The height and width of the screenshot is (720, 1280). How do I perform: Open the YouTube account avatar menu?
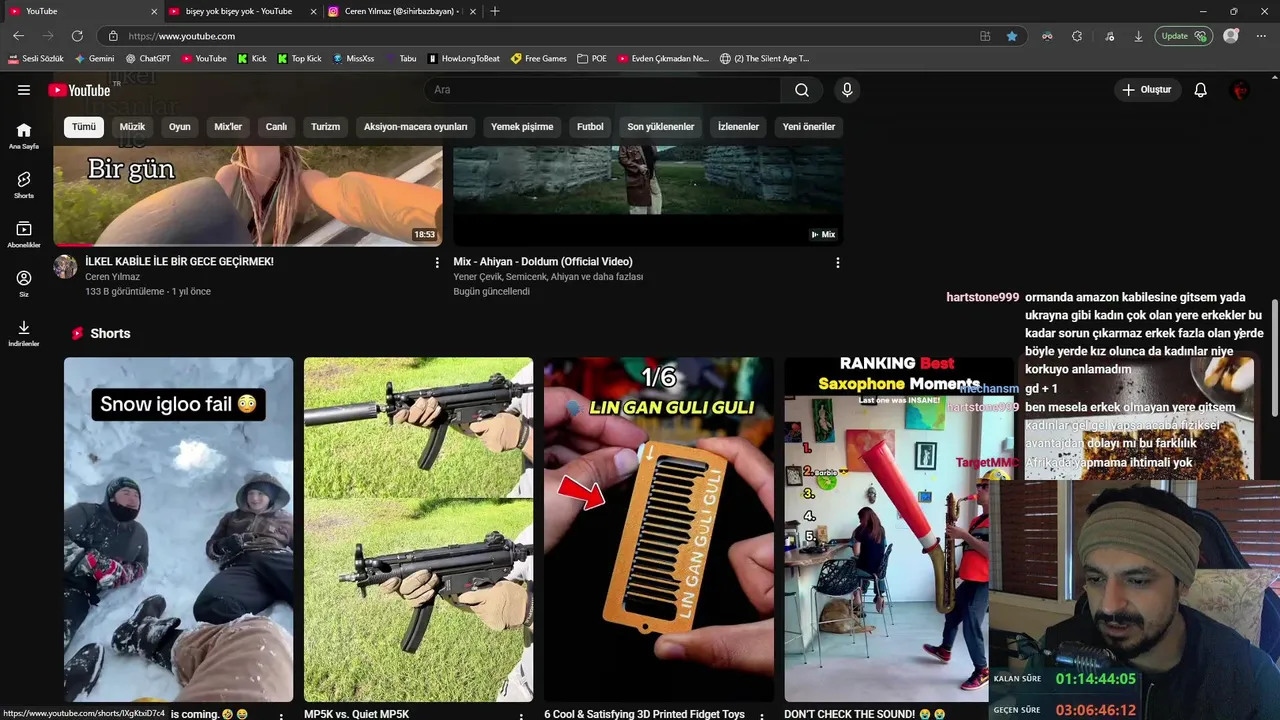tap(1240, 90)
